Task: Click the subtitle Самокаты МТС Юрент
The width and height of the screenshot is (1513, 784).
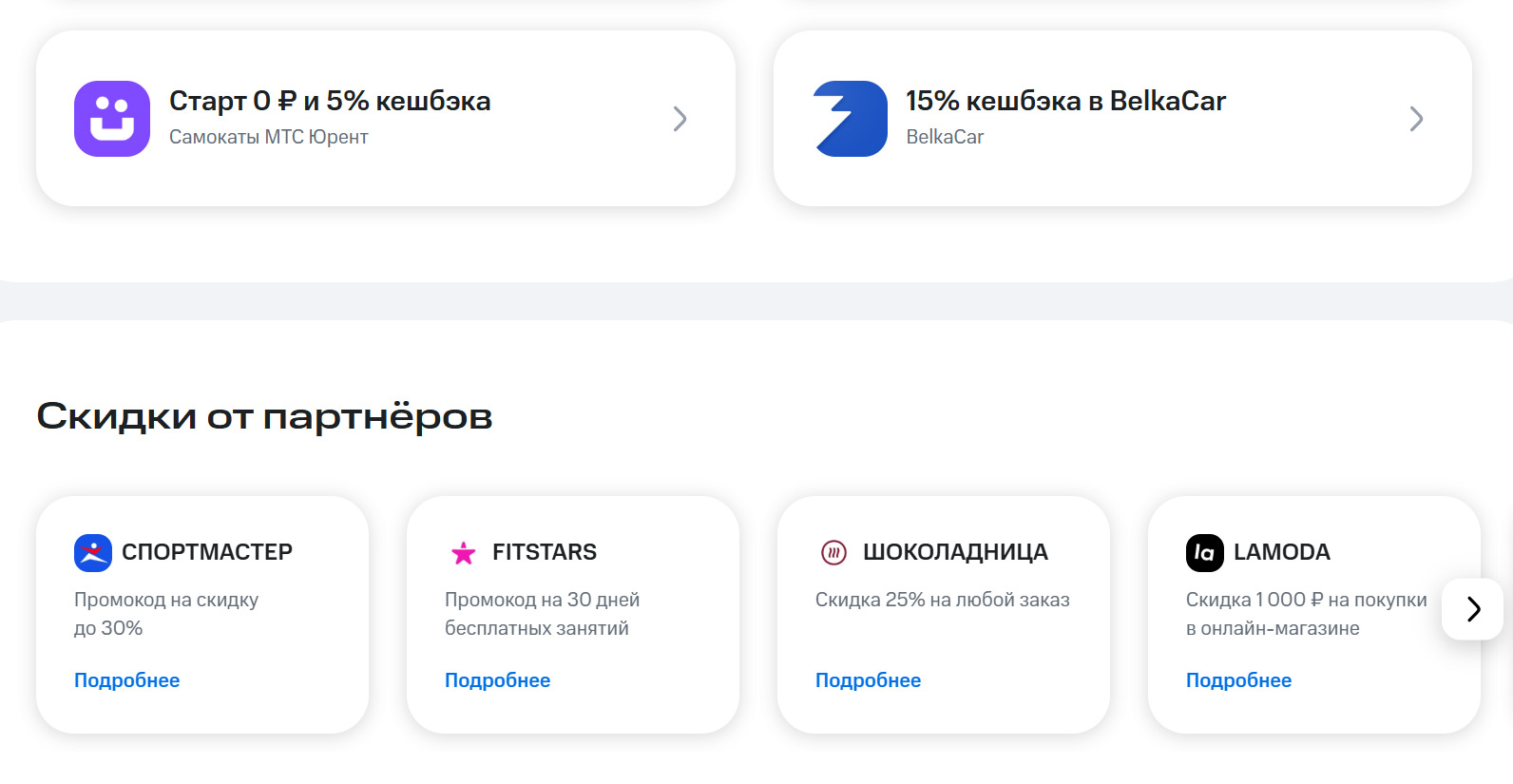Action: pyautogui.click(x=269, y=137)
